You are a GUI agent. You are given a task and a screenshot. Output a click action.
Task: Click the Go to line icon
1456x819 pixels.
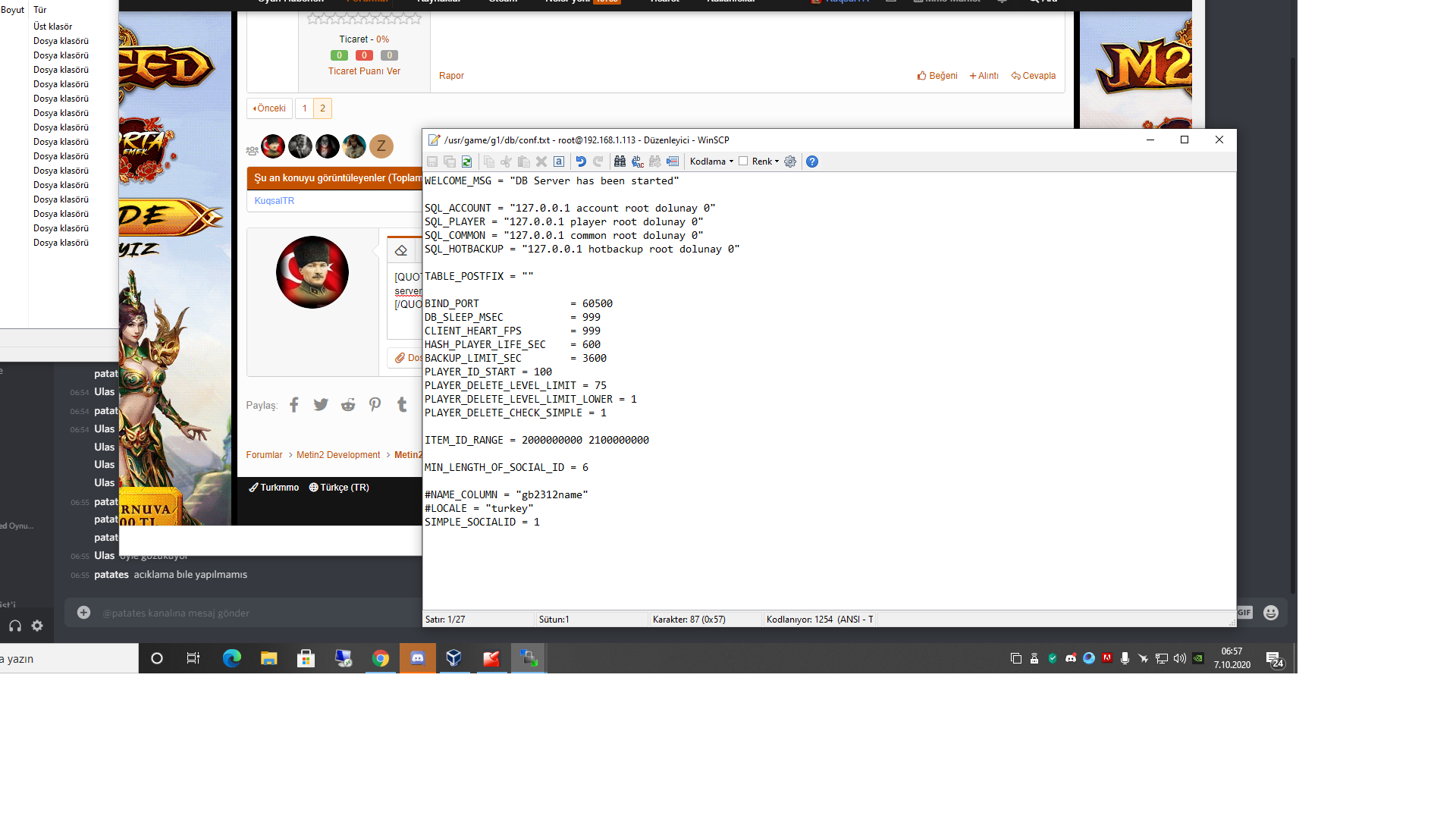673,162
